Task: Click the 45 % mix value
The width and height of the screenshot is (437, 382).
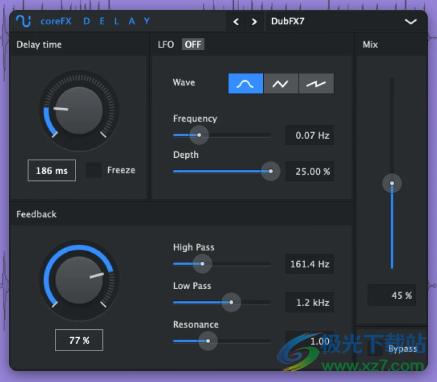Action: pyautogui.click(x=392, y=295)
